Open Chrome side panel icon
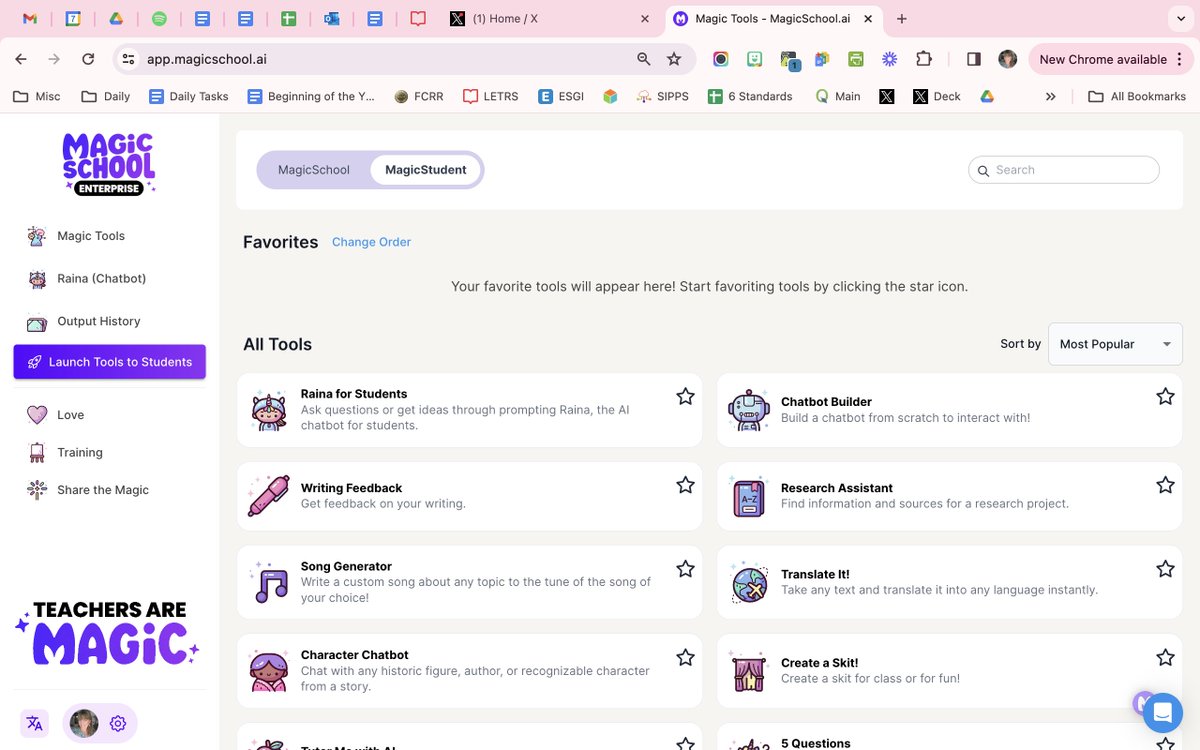 click(974, 59)
